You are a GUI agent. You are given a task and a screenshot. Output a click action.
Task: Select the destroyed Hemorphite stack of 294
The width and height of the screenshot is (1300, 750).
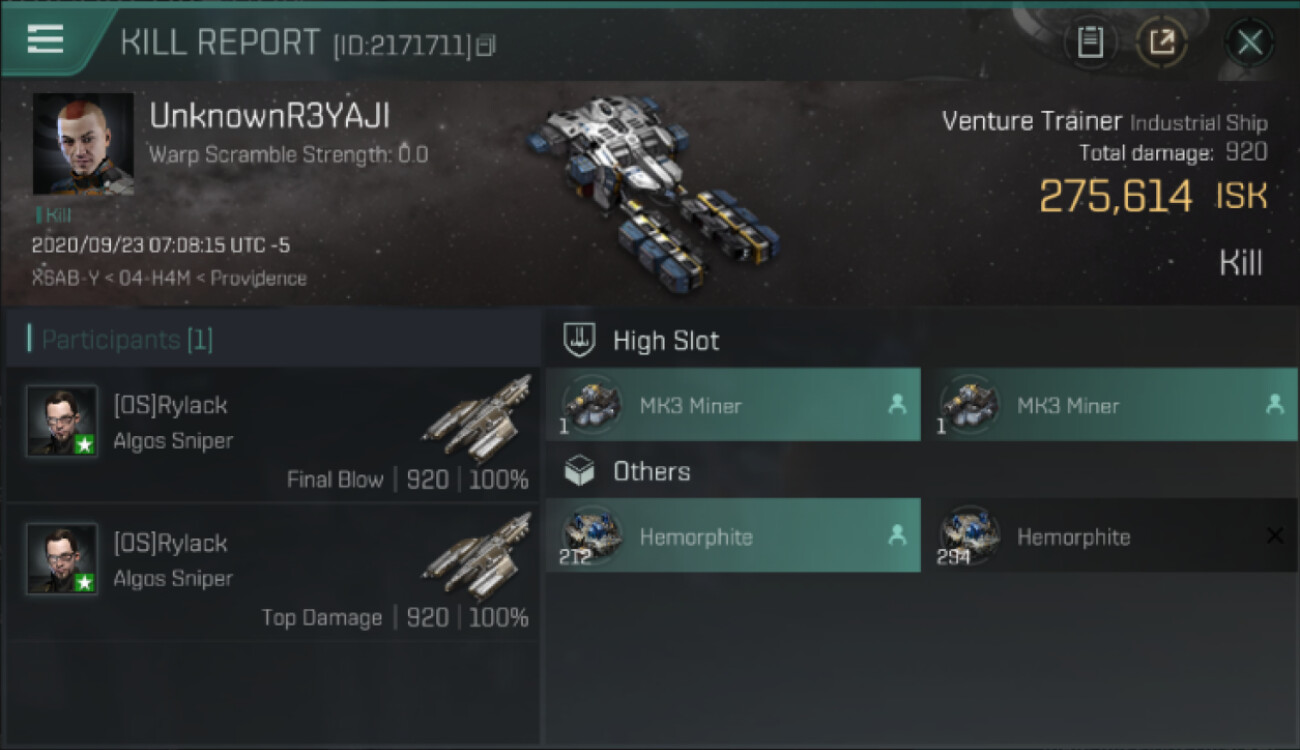1110,535
